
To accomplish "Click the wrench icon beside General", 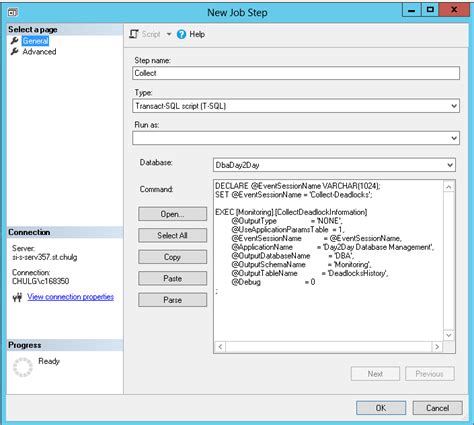I will (14, 41).
